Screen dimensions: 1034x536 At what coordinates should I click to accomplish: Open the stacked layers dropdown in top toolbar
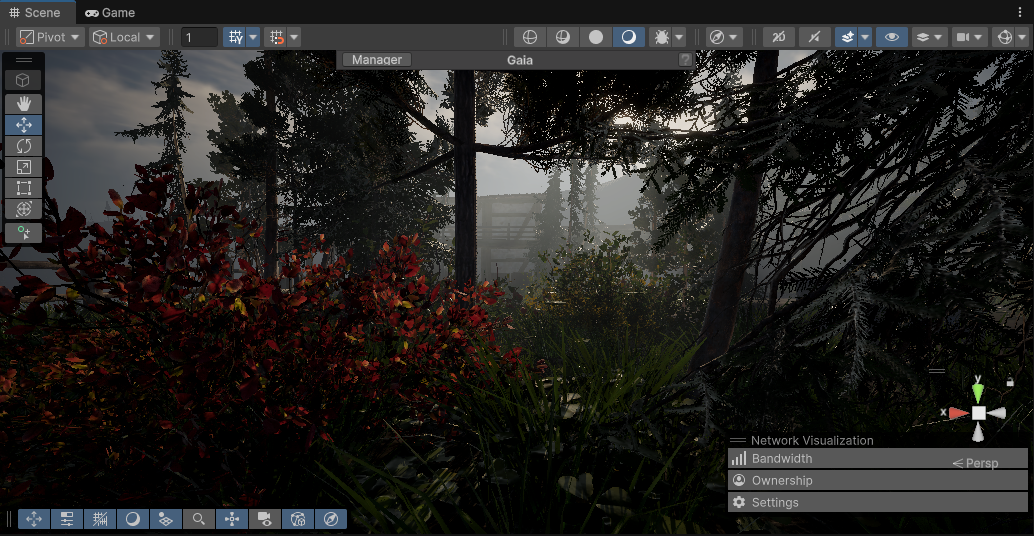pos(929,37)
